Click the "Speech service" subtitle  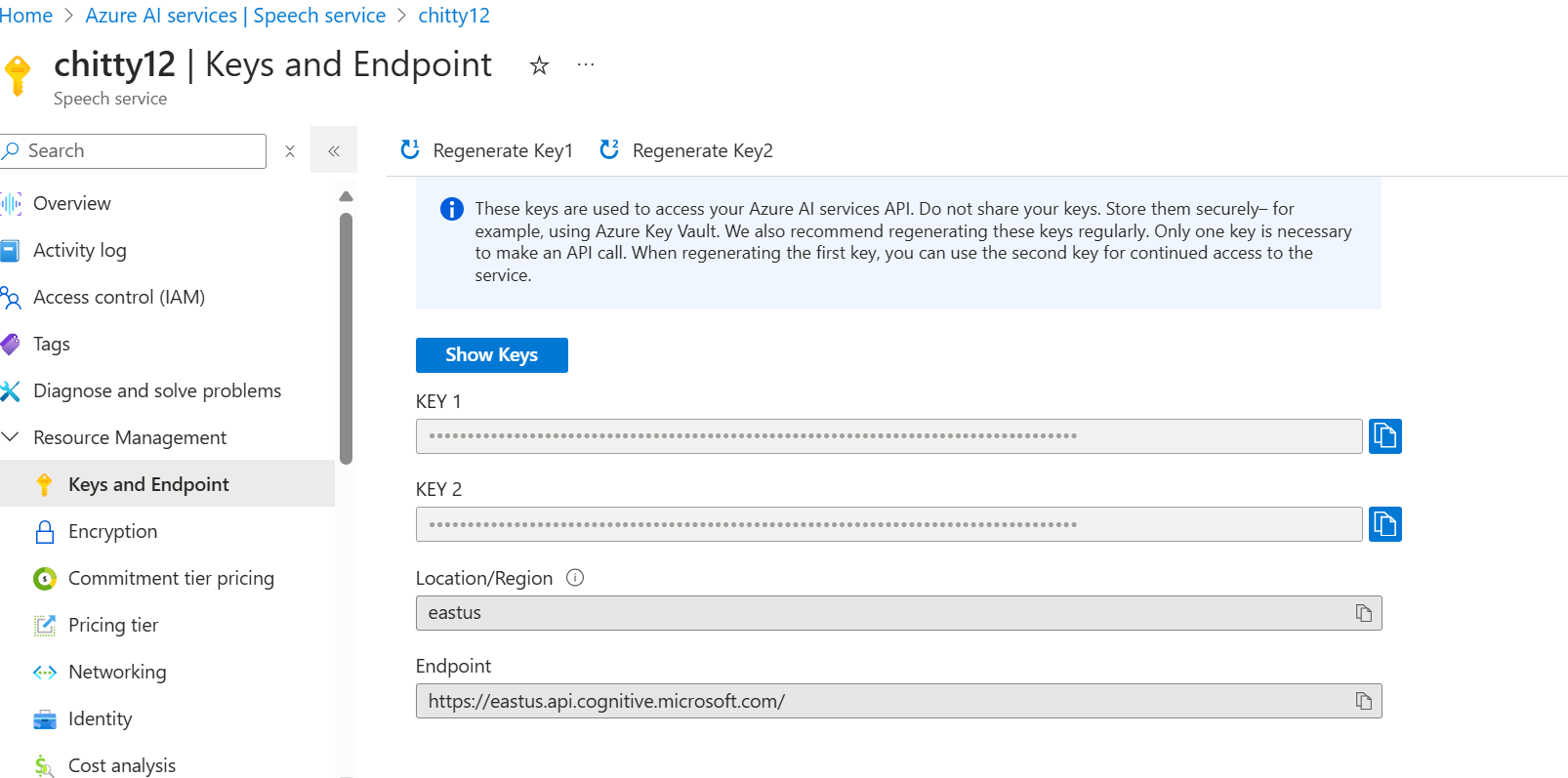[x=110, y=99]
